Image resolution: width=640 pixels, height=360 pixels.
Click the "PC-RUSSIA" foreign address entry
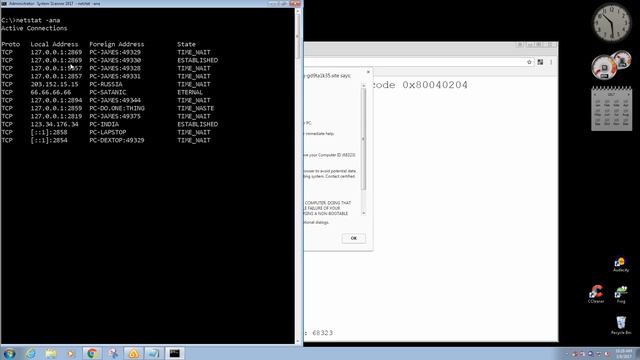pos(106,84)
